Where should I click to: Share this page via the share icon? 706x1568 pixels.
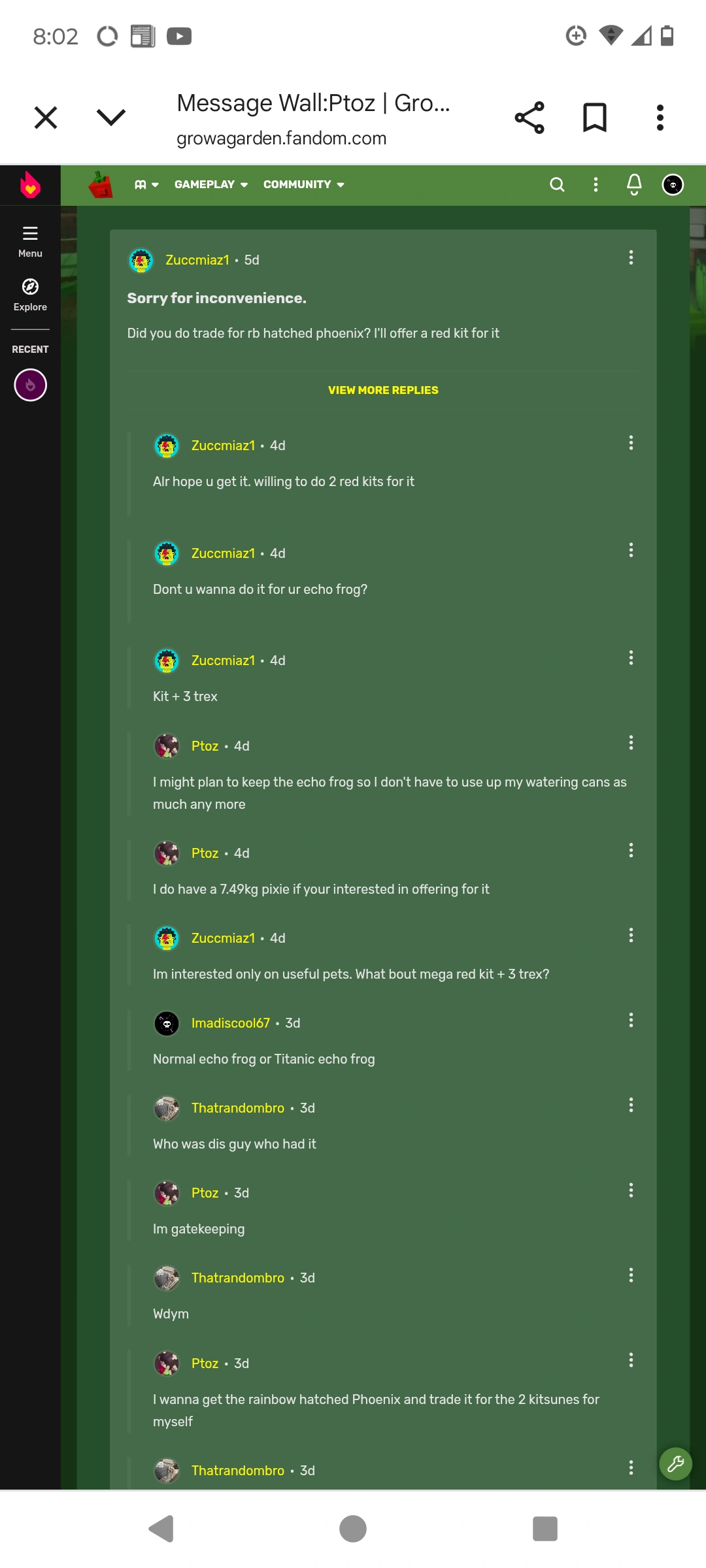(529, 117)
